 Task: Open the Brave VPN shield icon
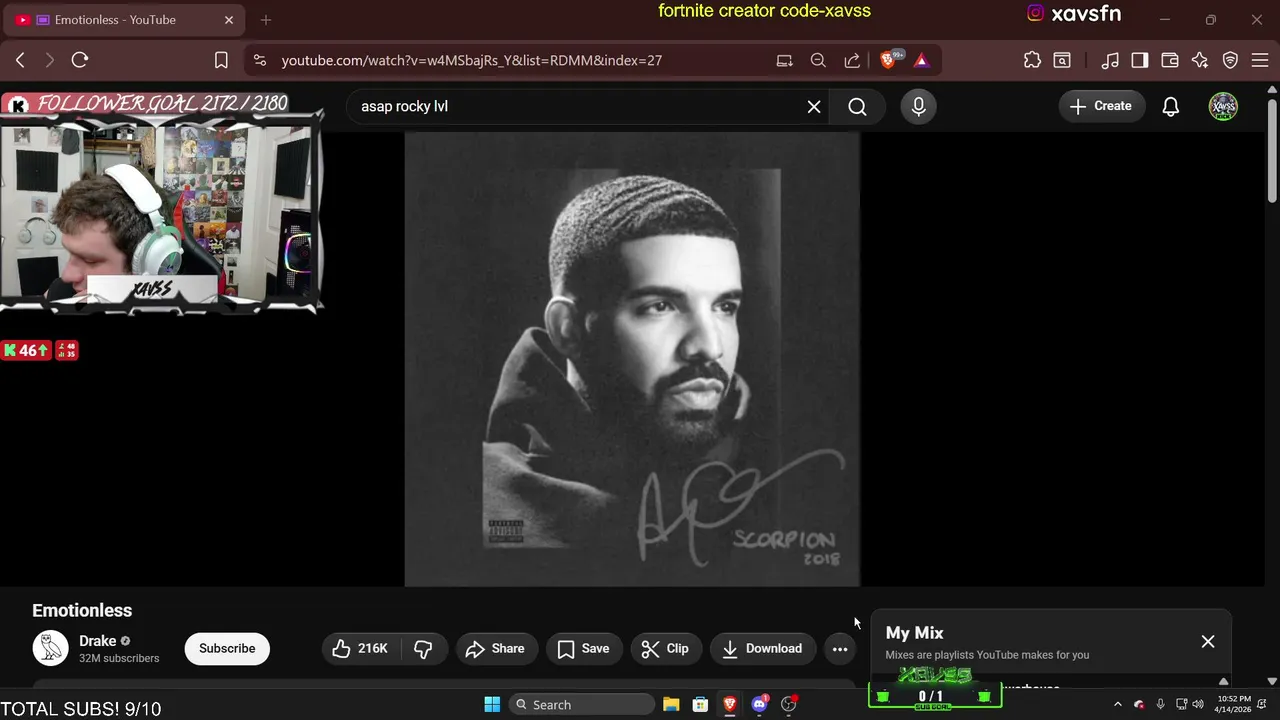1231,60
